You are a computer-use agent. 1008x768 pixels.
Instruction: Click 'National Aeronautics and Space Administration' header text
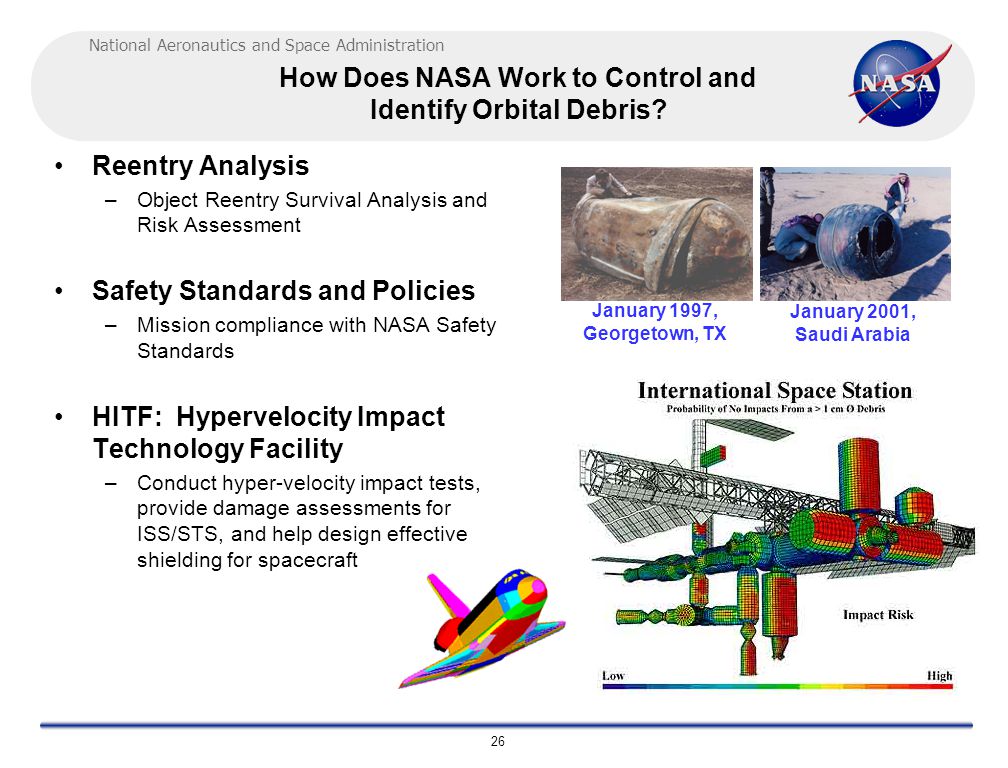[266, 46]
